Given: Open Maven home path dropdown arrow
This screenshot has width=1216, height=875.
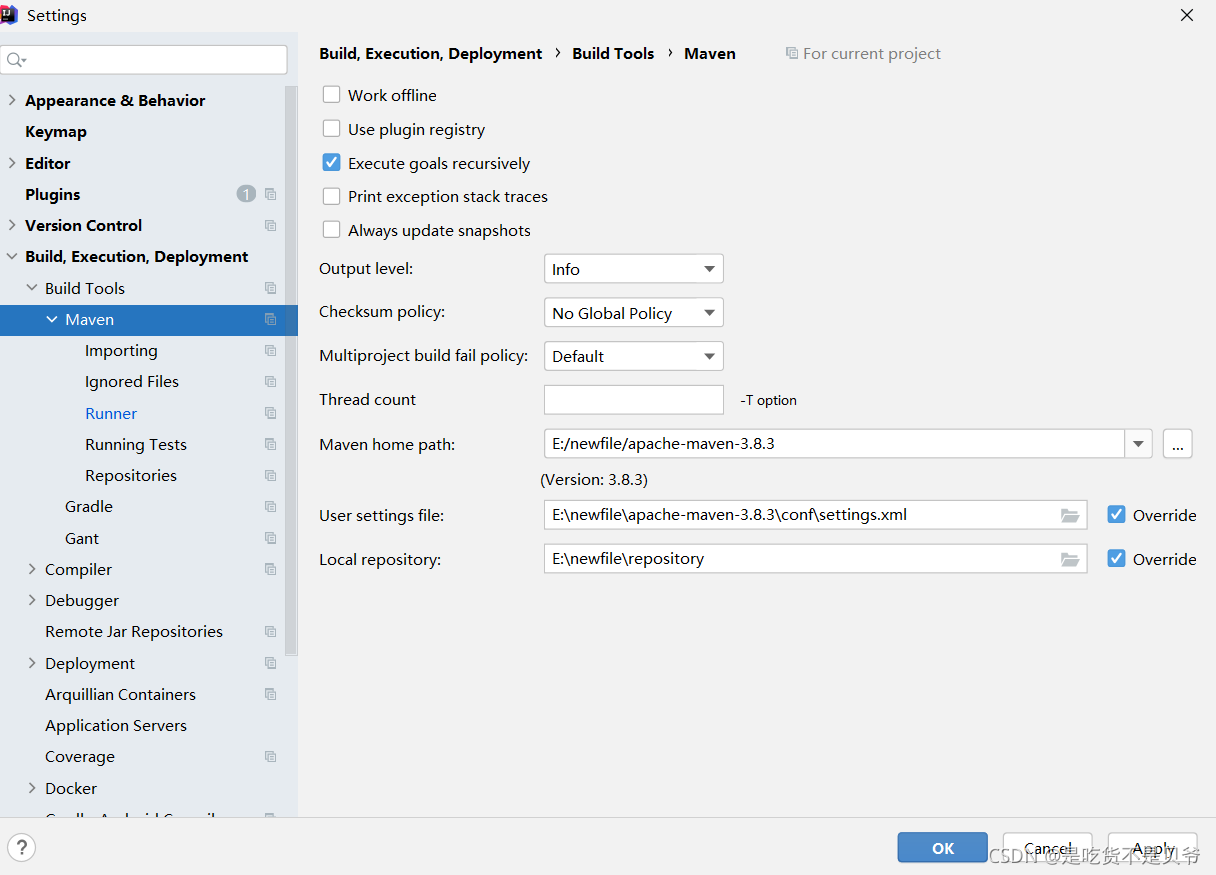Looking at the screenshot, I should pyautogui.click(x=1138, y=444).
